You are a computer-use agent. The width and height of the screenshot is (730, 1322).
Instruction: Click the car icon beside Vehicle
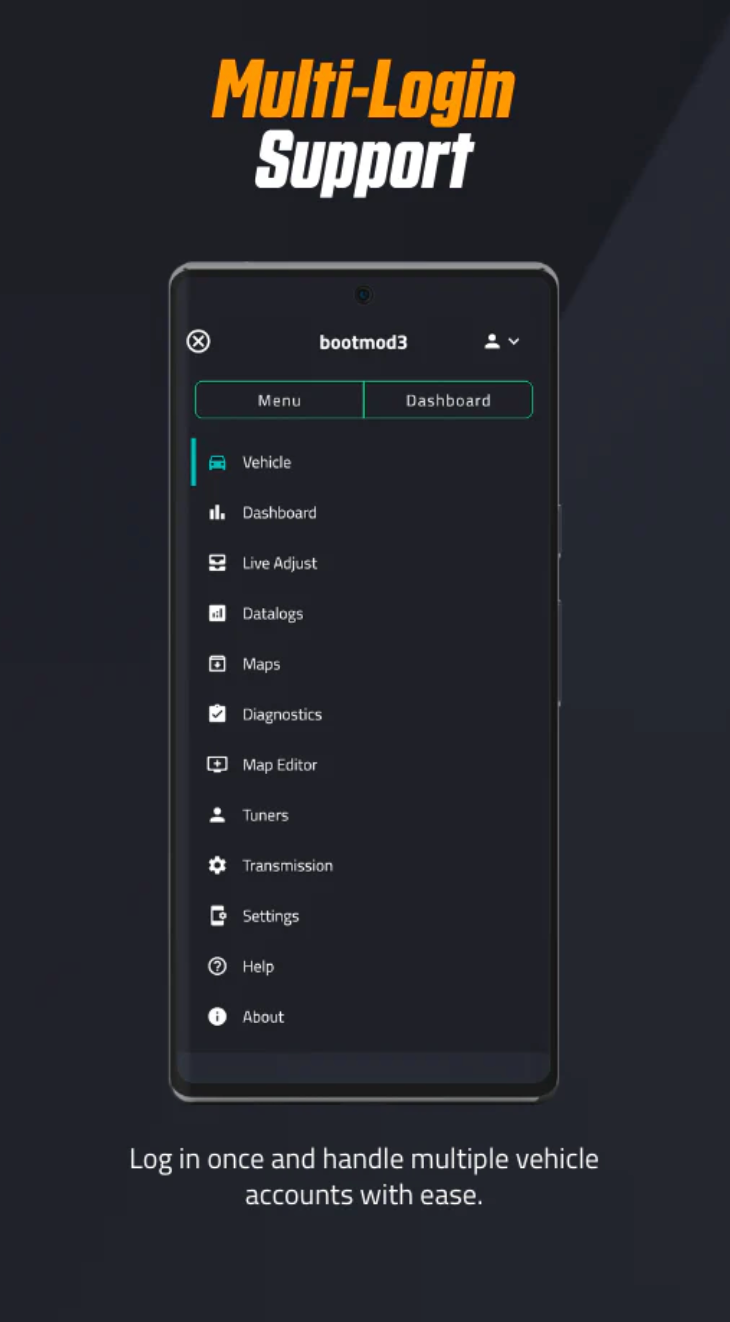[217, 462]
